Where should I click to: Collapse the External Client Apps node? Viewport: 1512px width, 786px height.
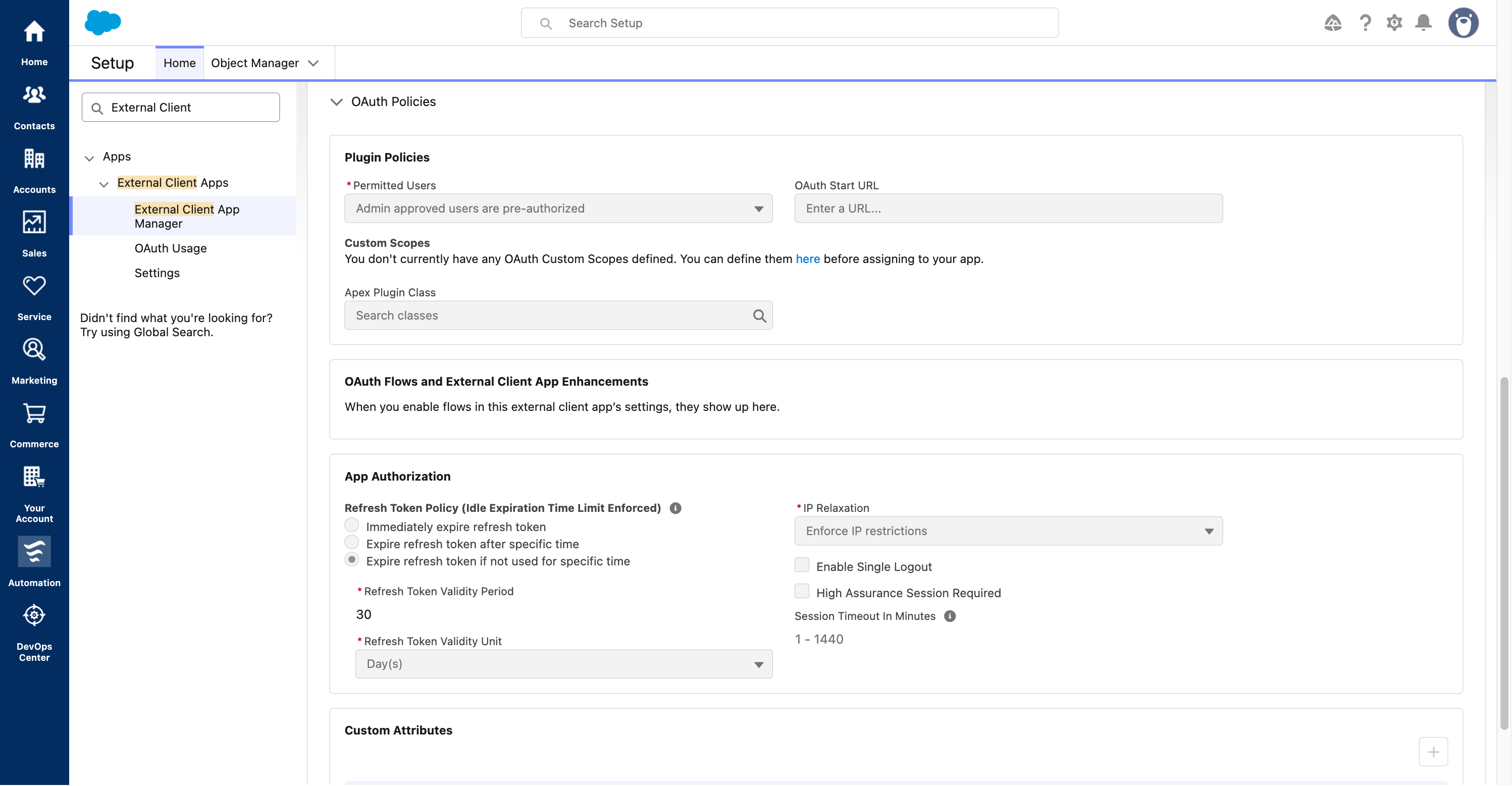click(104, 184)
